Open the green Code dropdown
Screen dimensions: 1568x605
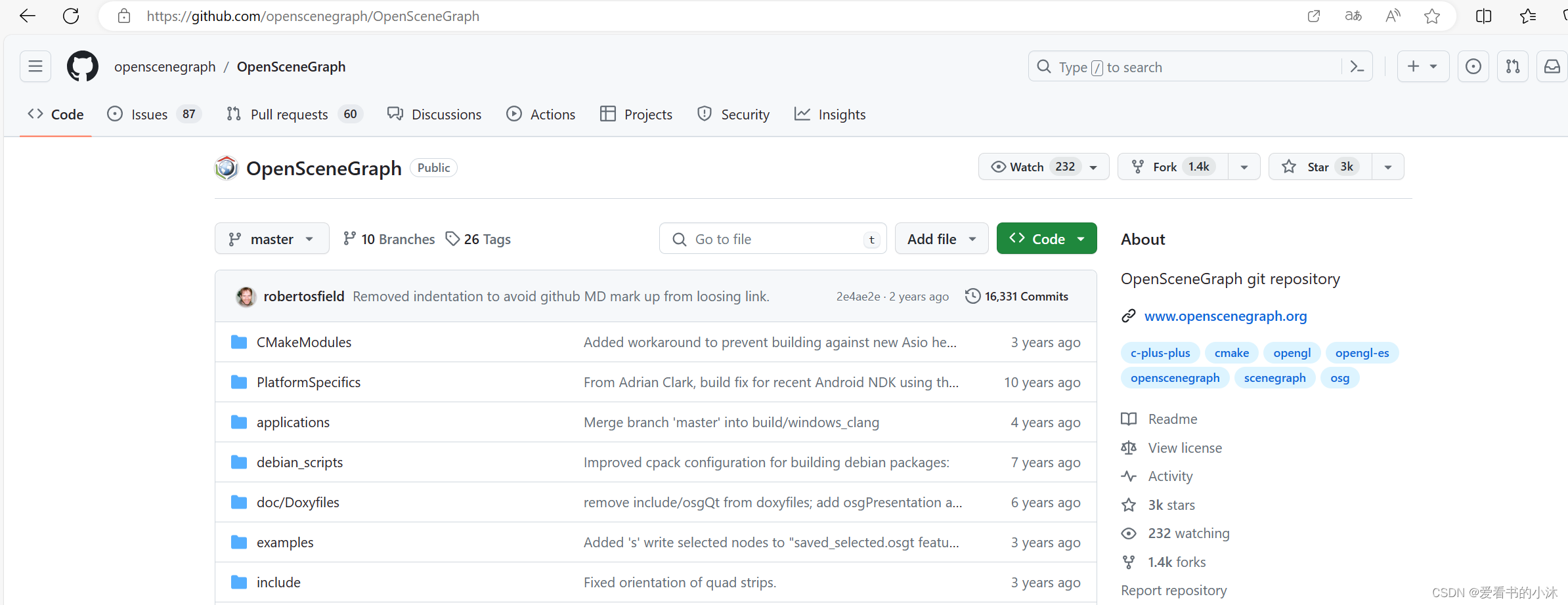(x=1047, y=239)
